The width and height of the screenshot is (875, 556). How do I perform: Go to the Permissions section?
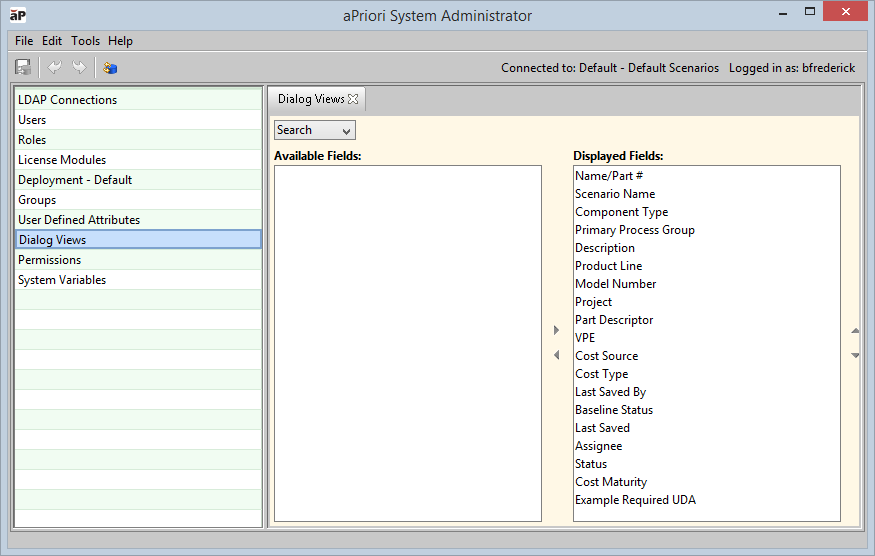(x=50, y=260)
